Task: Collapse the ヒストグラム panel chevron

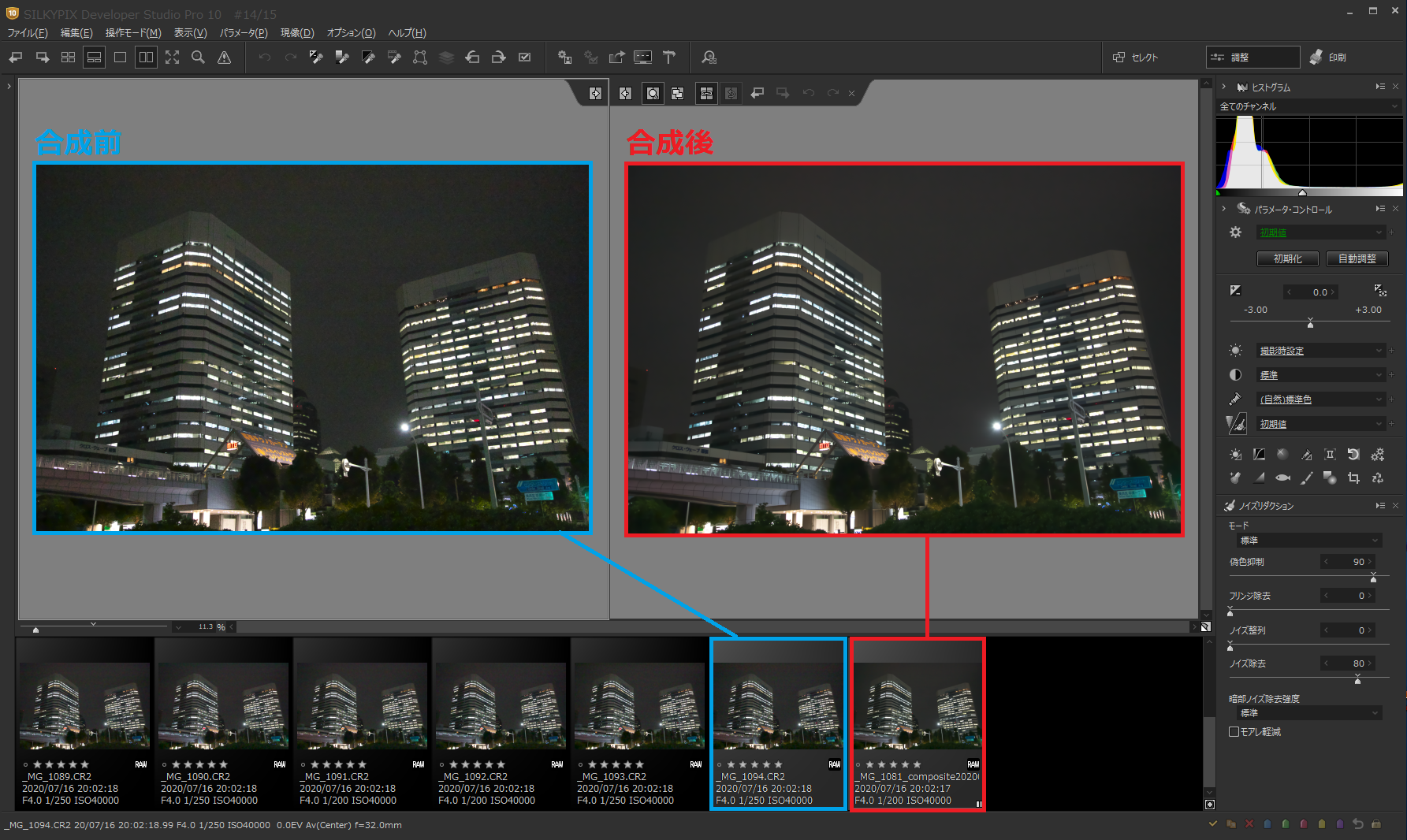Action: click(1223, 87)
